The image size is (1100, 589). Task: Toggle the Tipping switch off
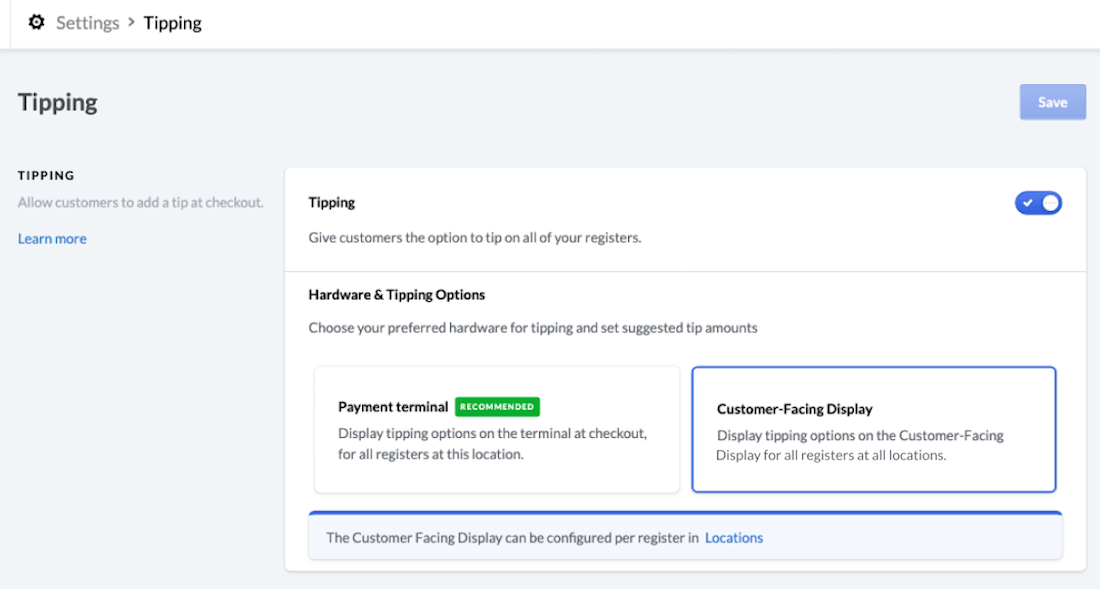click(x=1038, y=203)
